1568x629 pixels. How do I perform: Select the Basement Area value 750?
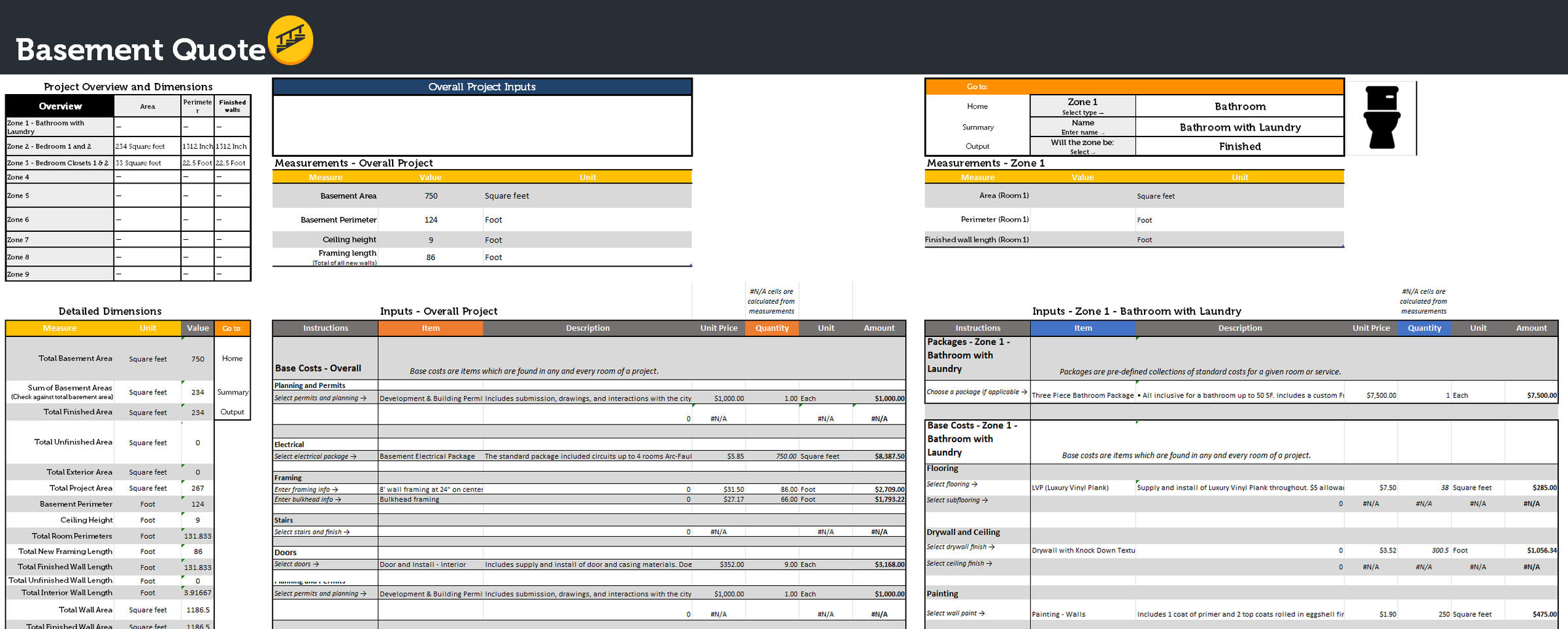(431, 196)
